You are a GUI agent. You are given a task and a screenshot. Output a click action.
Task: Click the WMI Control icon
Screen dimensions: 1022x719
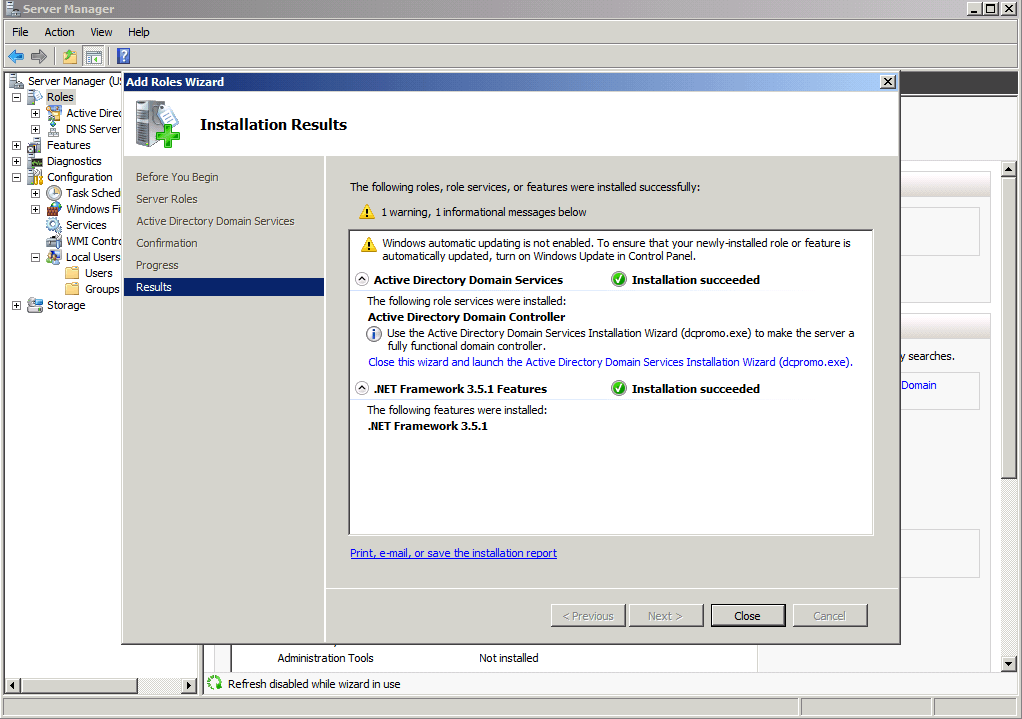pos(54,241)
